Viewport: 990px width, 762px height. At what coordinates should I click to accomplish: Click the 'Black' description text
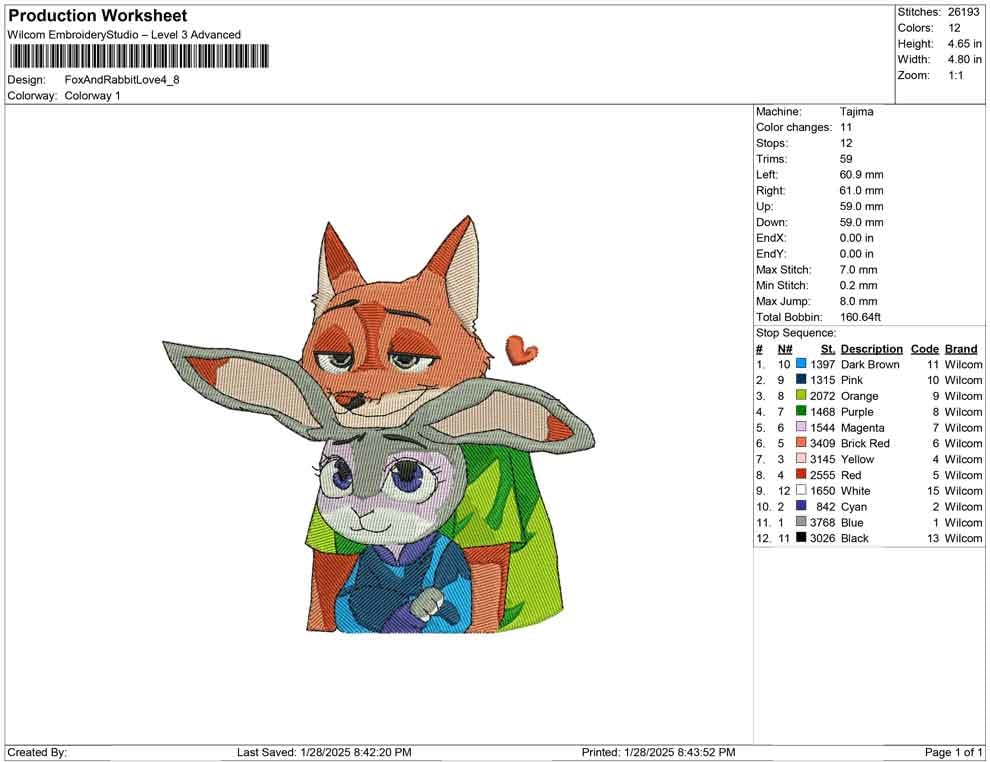854,538
